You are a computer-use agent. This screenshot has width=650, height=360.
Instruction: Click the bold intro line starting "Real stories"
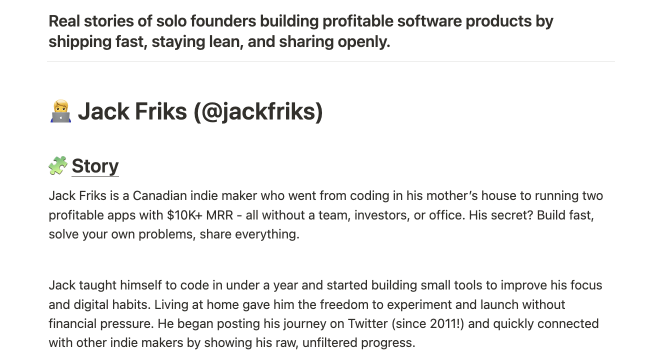click(x=301, y=32)
